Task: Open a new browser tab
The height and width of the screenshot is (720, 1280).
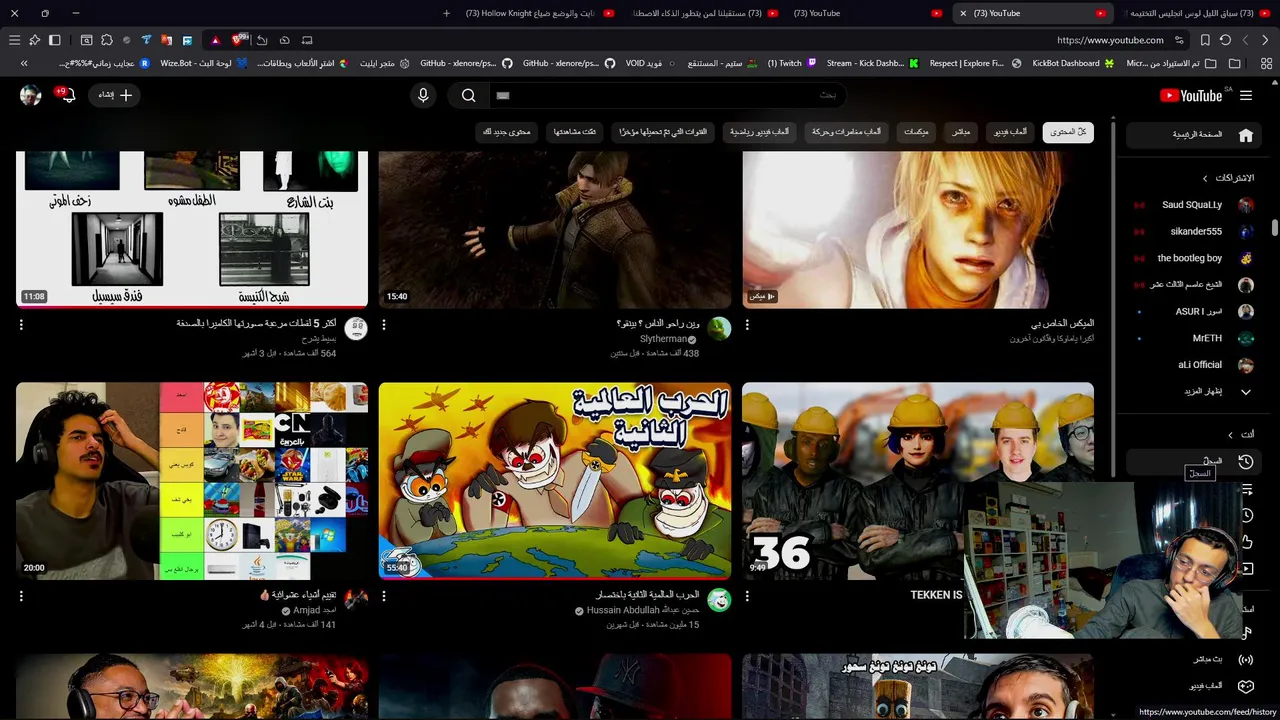Action: click(446, 13)
